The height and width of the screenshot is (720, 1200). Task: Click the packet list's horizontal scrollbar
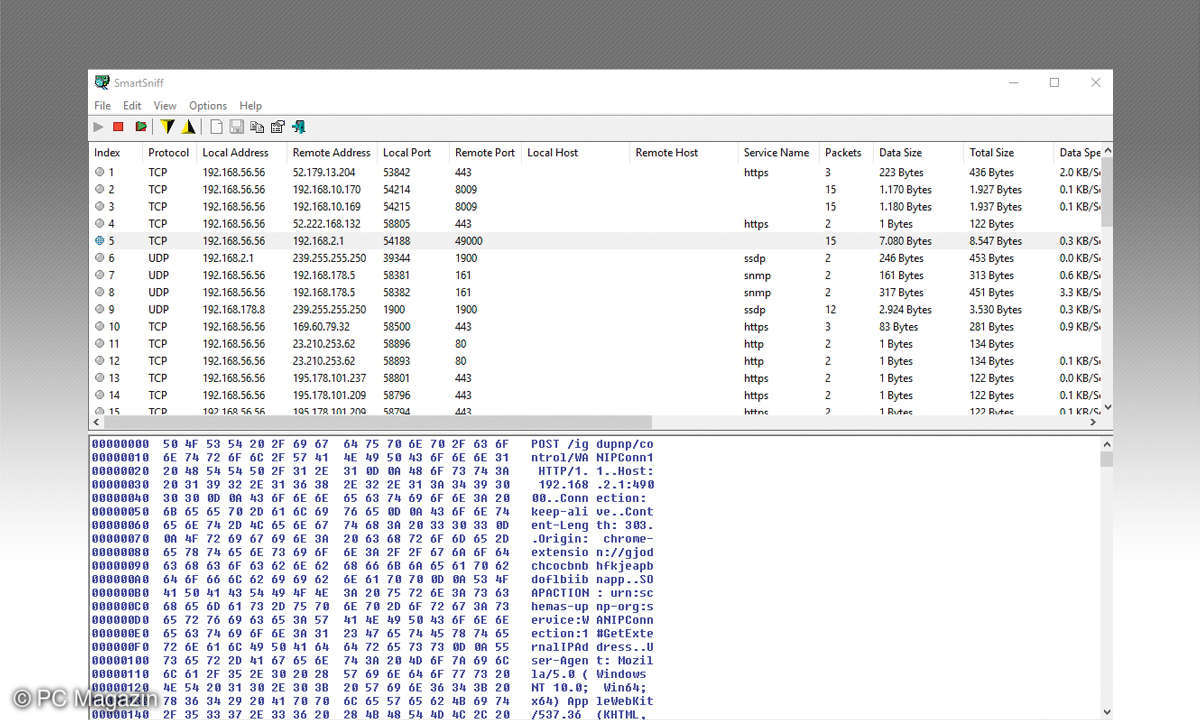pos(377,423)
